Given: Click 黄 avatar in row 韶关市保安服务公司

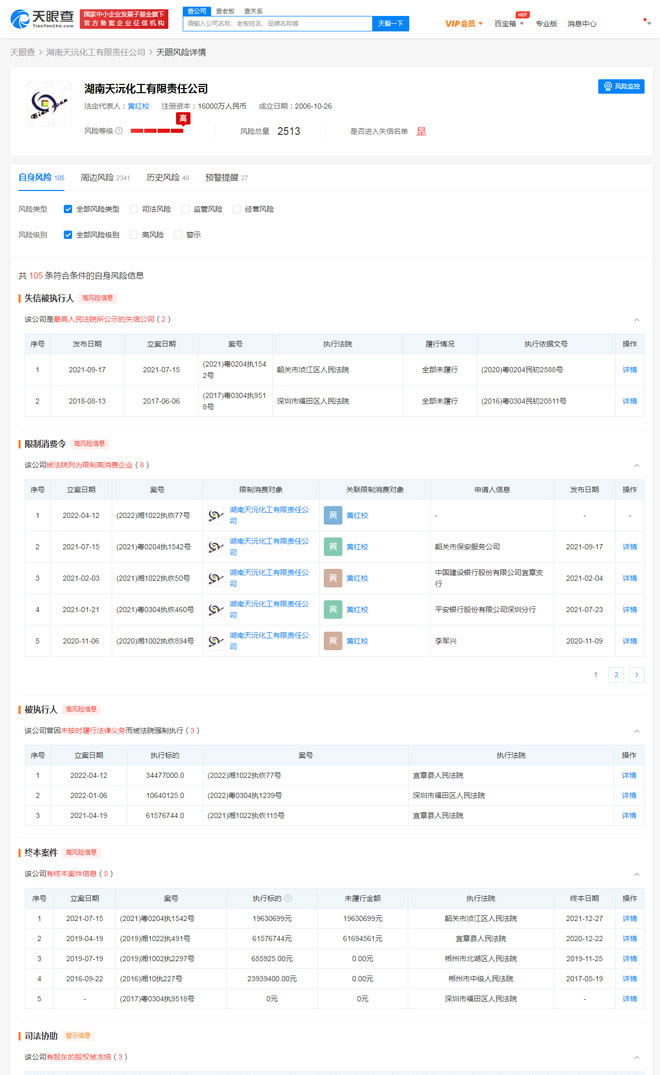Looking at the screenshot, I should (x=333, y=547).
